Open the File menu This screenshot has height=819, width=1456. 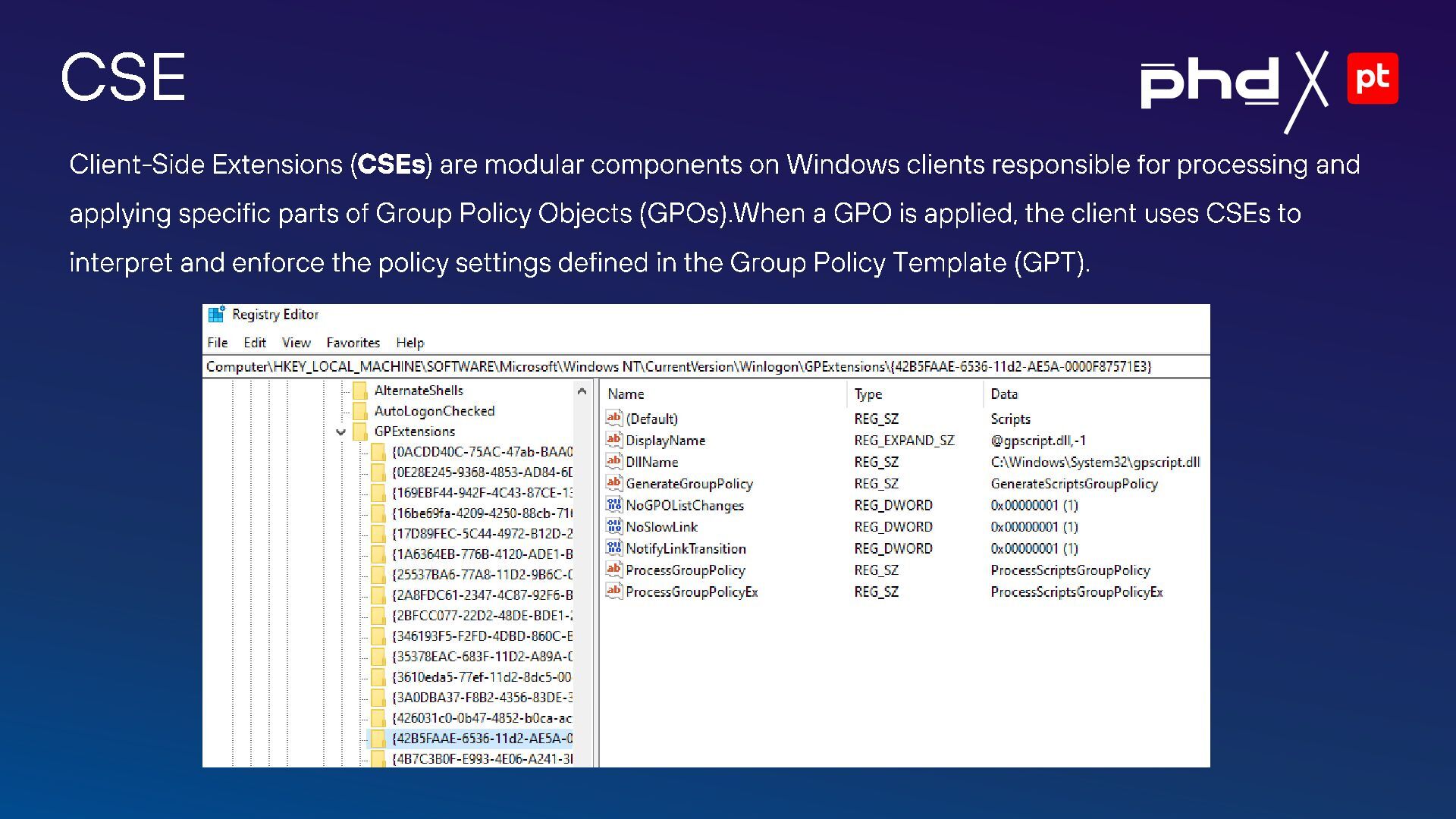pos(217,343)
